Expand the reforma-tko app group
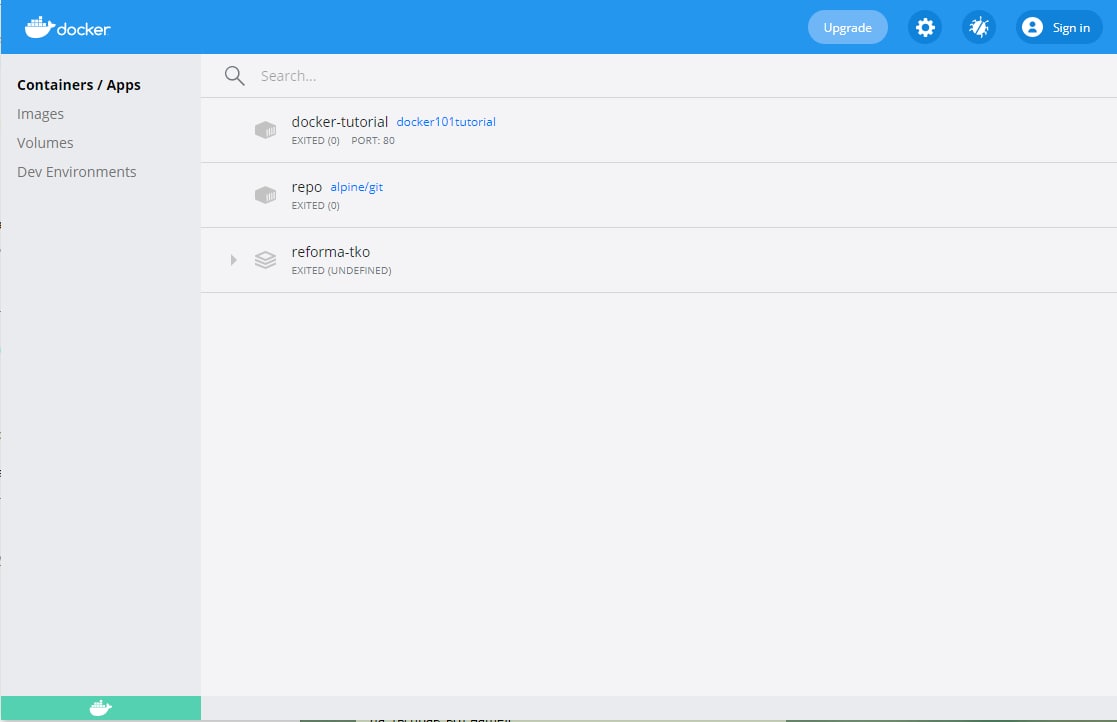1117x722 pixels. 233,260
